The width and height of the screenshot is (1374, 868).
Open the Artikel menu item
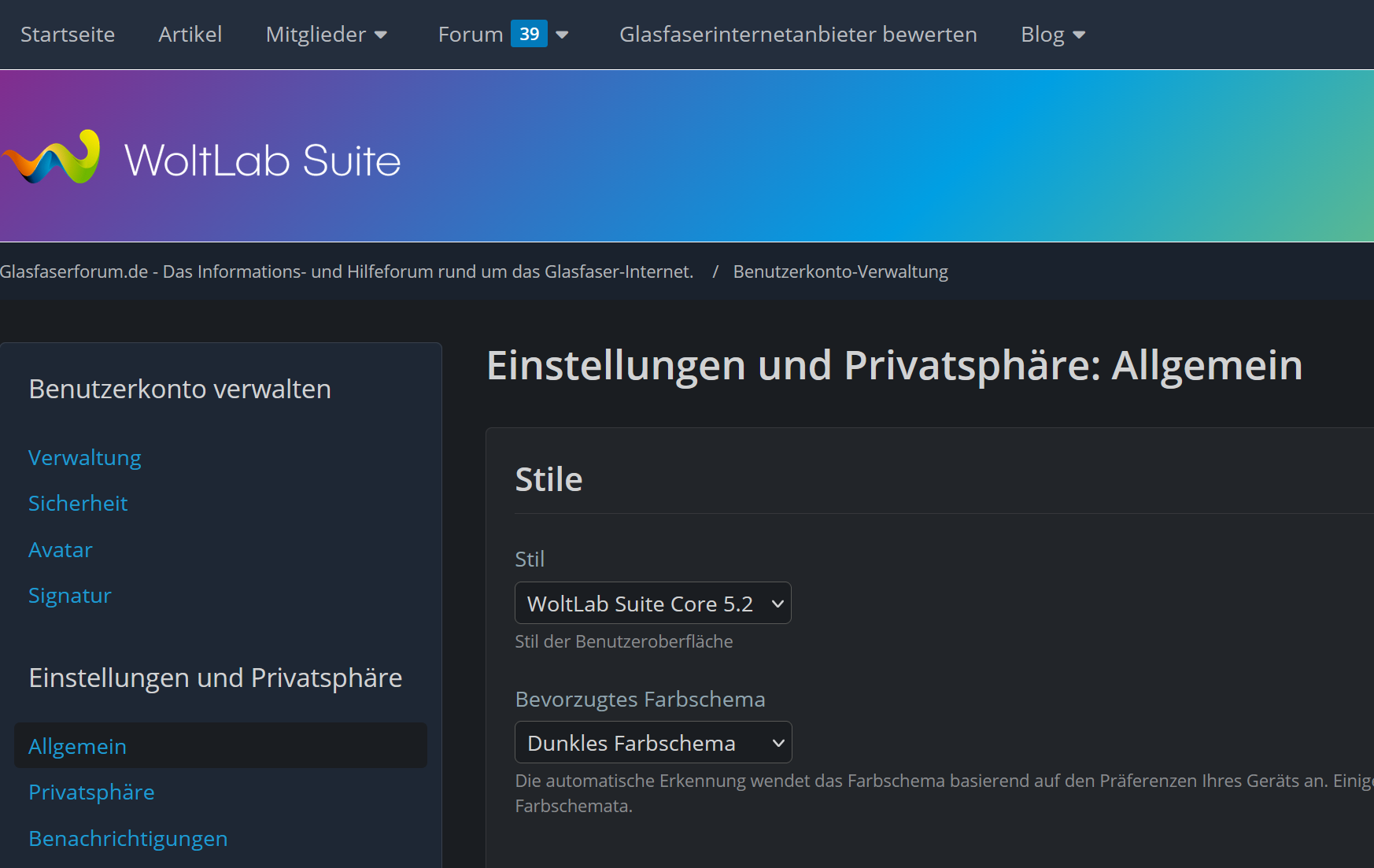190,35
